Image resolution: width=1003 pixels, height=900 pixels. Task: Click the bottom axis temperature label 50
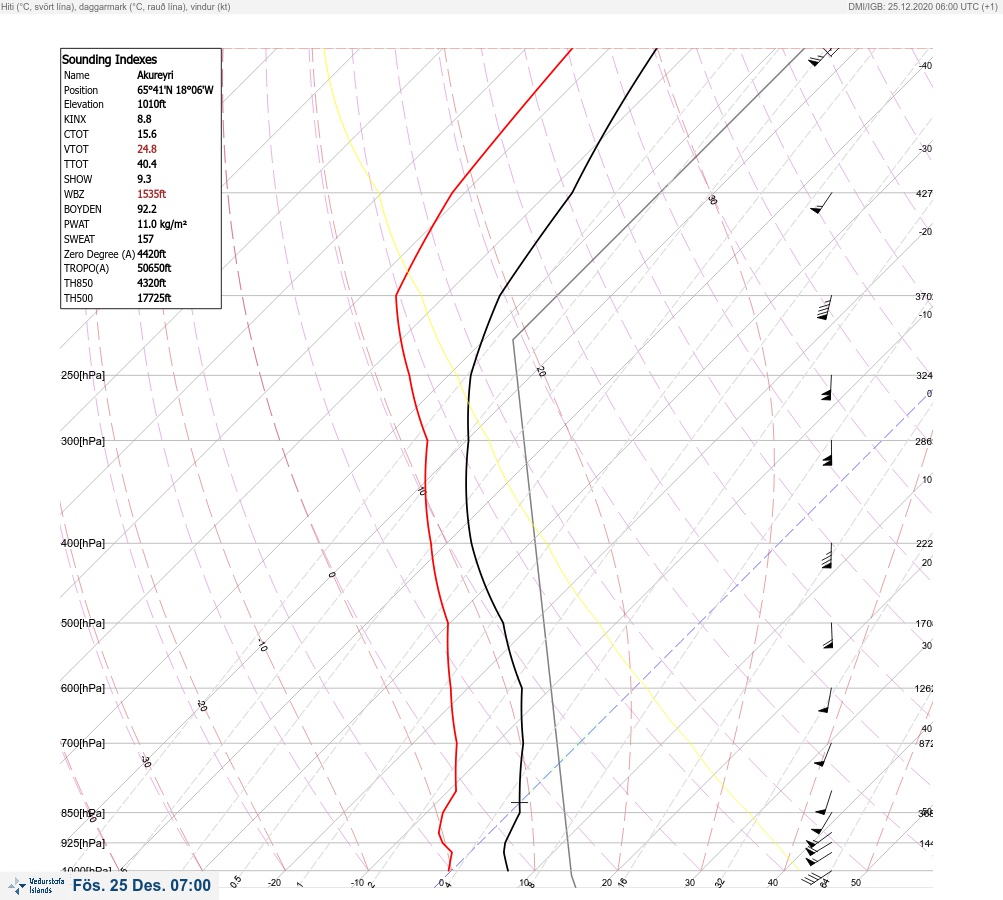coord(856,883)
